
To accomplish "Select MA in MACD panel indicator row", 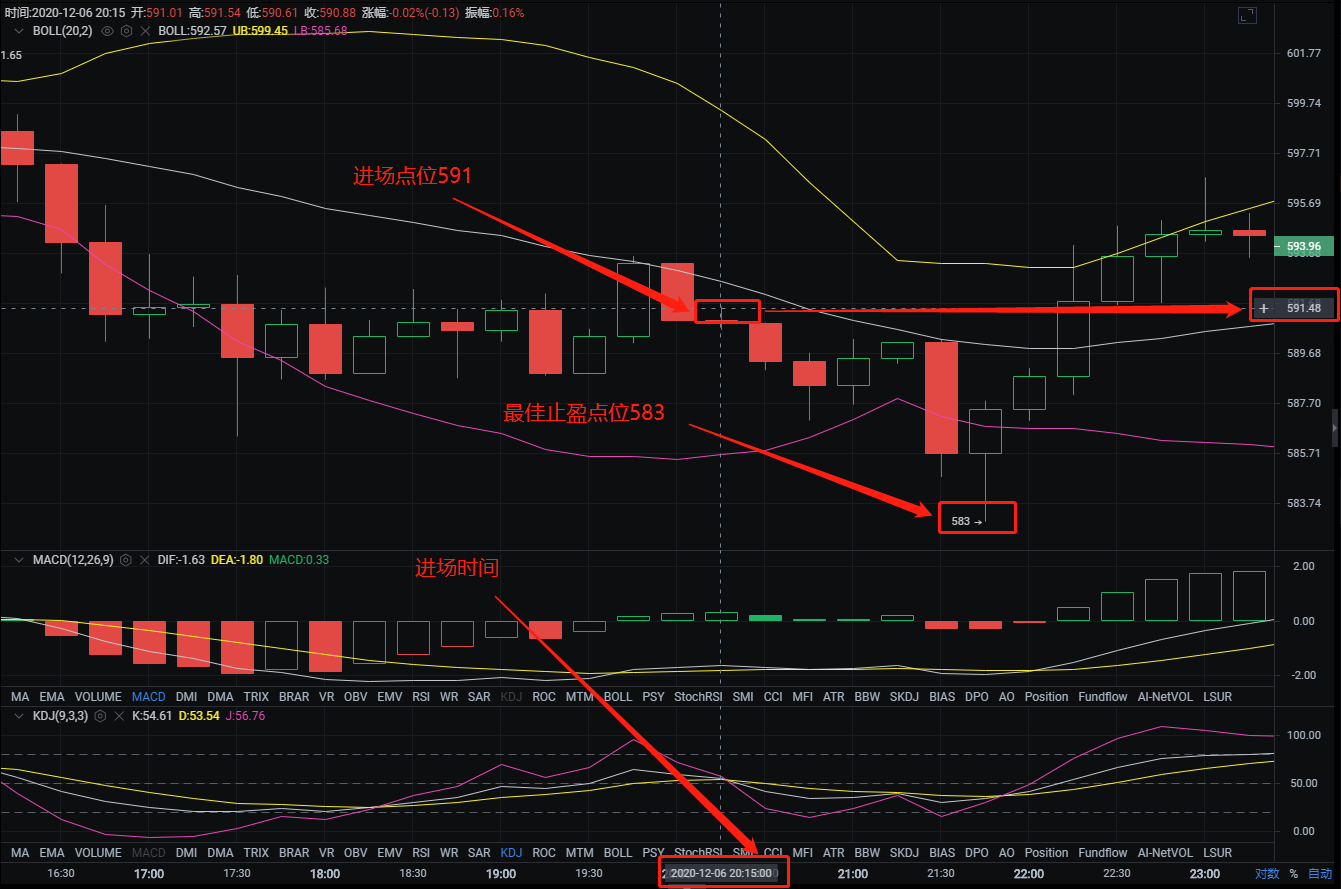I will point(20,696).
